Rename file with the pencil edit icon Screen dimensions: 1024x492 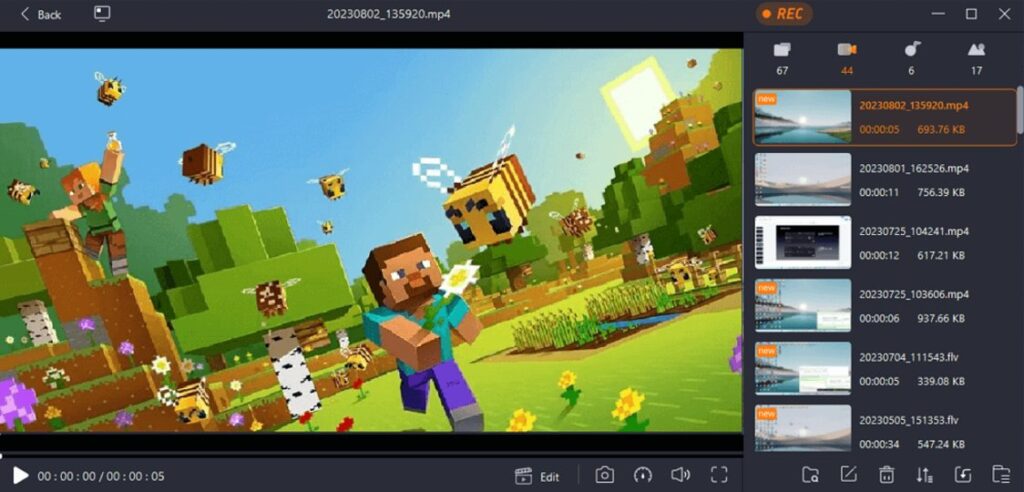[848, 474]
